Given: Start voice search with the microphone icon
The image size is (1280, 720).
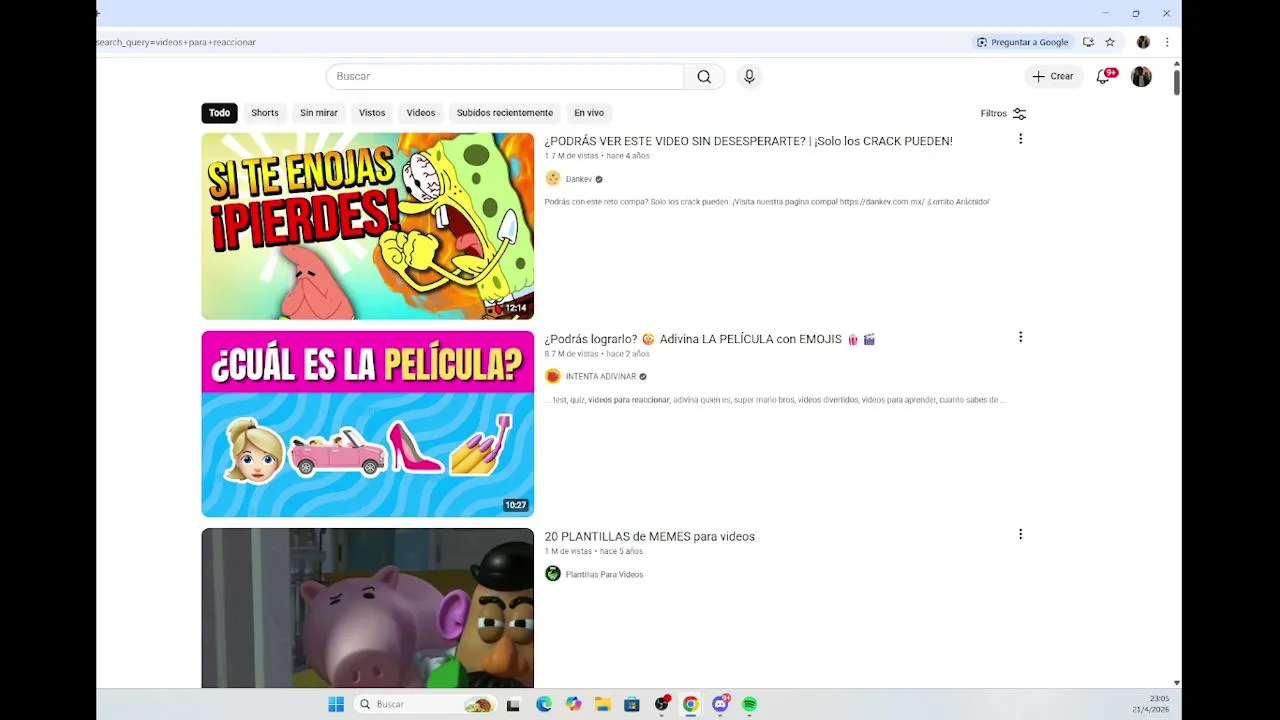Looking at the screenshot, I should (749, 77).
